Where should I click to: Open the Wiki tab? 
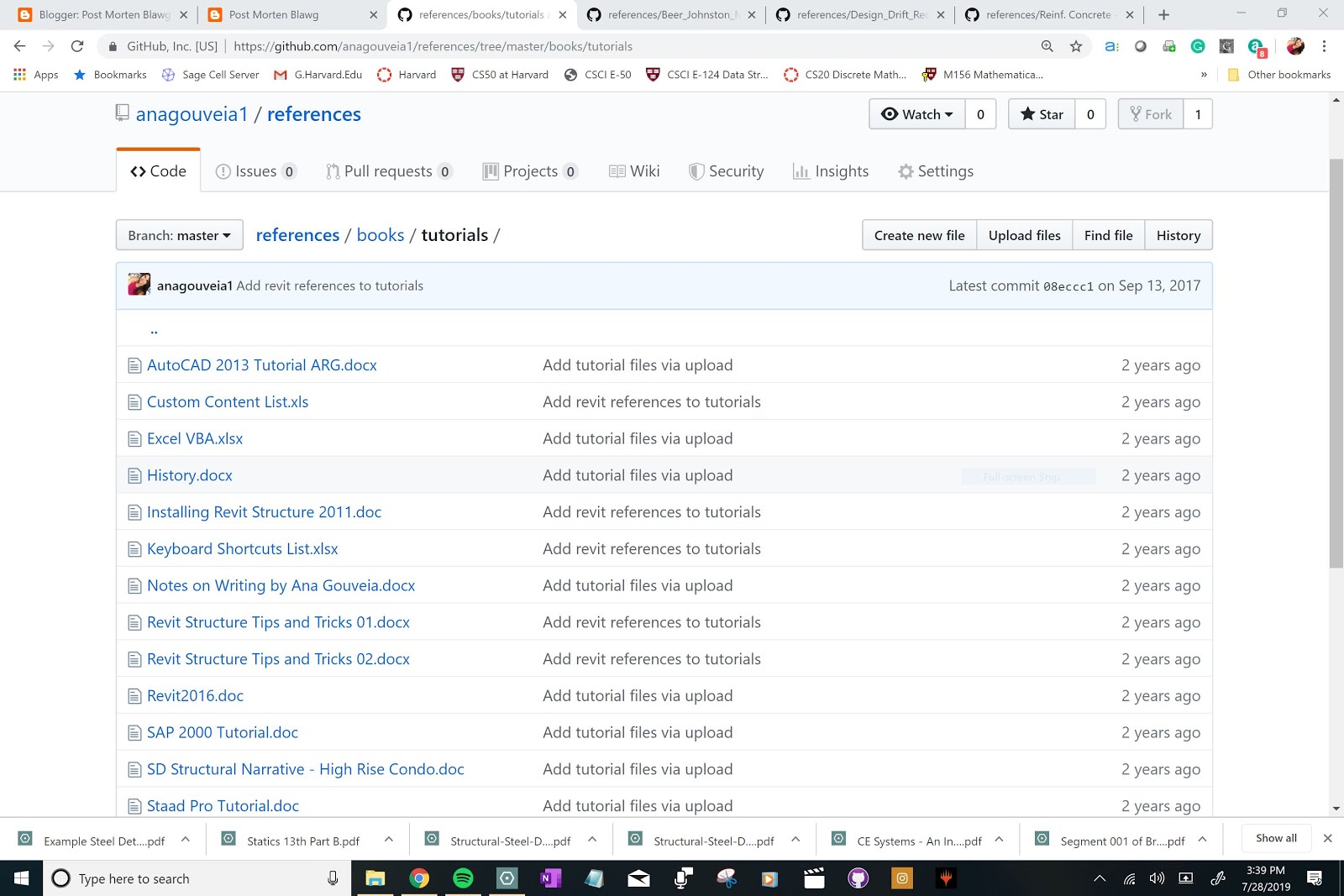tap(634, 171)
